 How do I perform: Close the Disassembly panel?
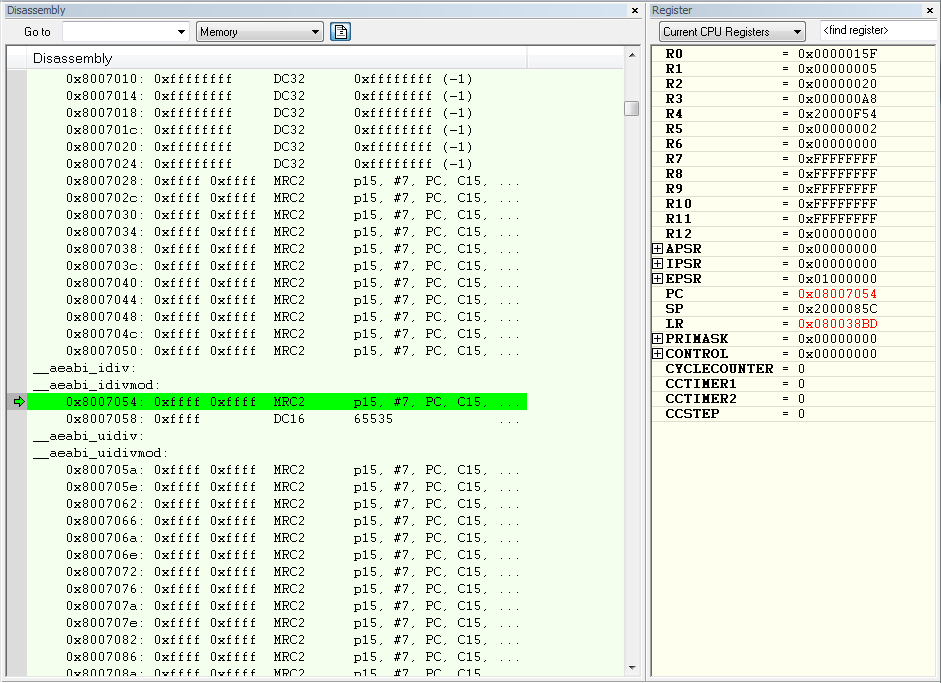point(635,10)
